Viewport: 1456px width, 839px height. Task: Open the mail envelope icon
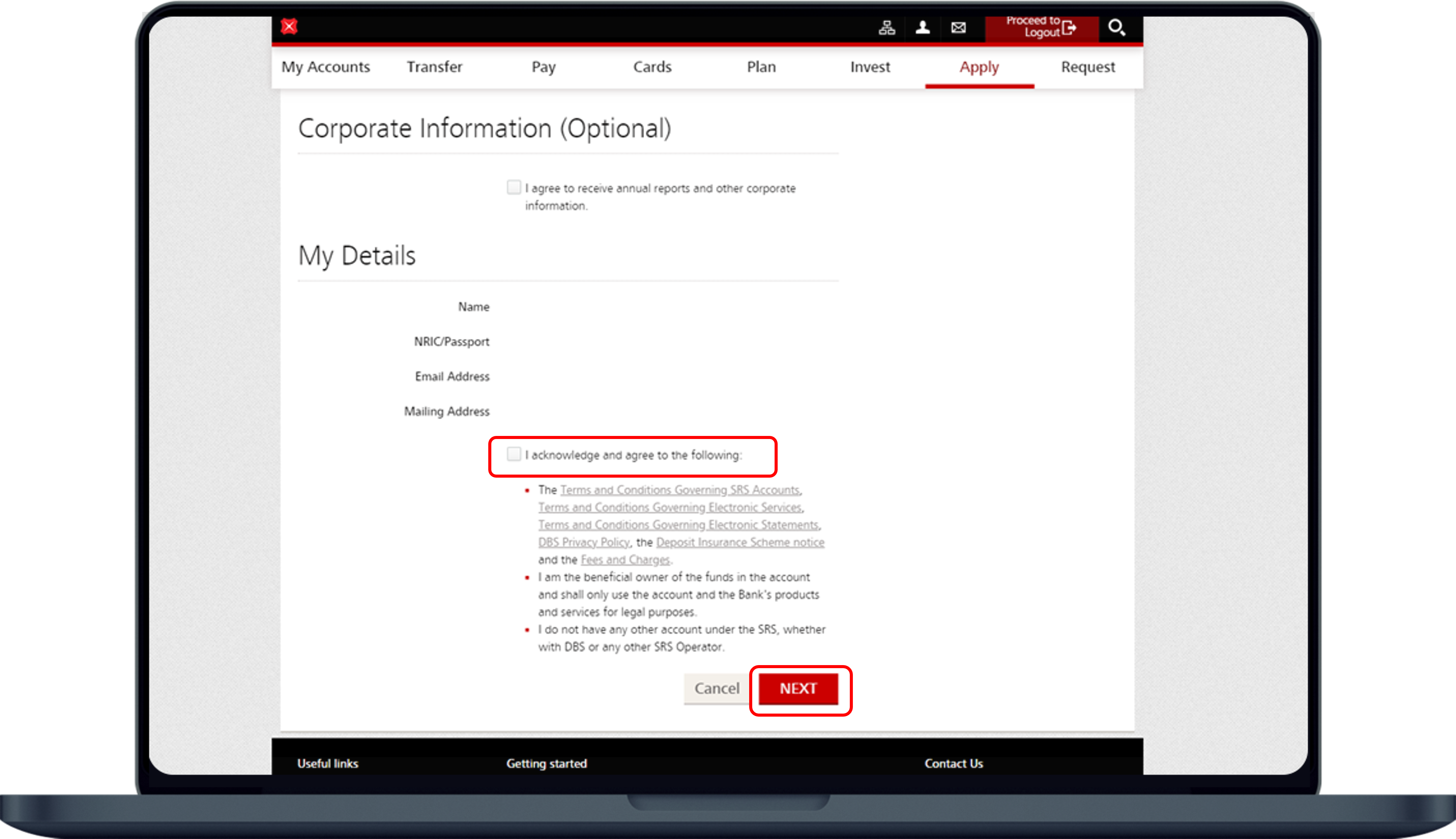click(x=958, y=27)
